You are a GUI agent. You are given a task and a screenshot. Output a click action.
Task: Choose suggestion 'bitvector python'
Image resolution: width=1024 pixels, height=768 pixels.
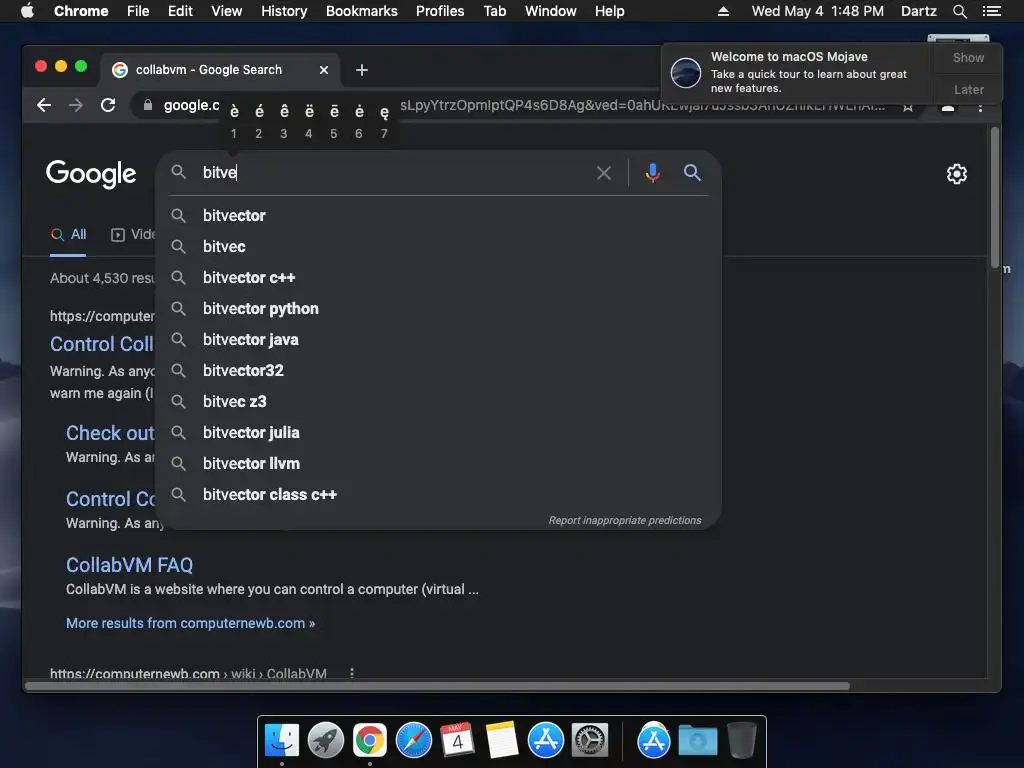tap(439, 309)
